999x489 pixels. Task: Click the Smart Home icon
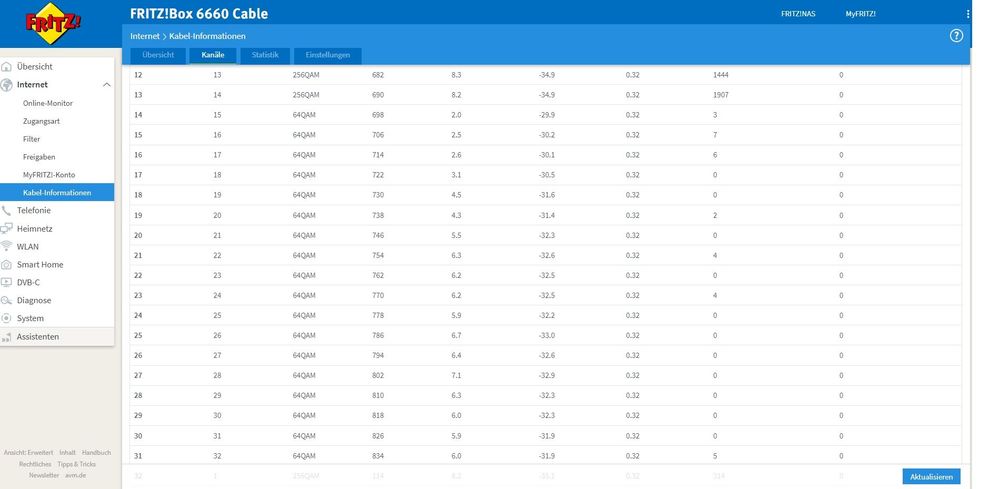click(6, 264)
